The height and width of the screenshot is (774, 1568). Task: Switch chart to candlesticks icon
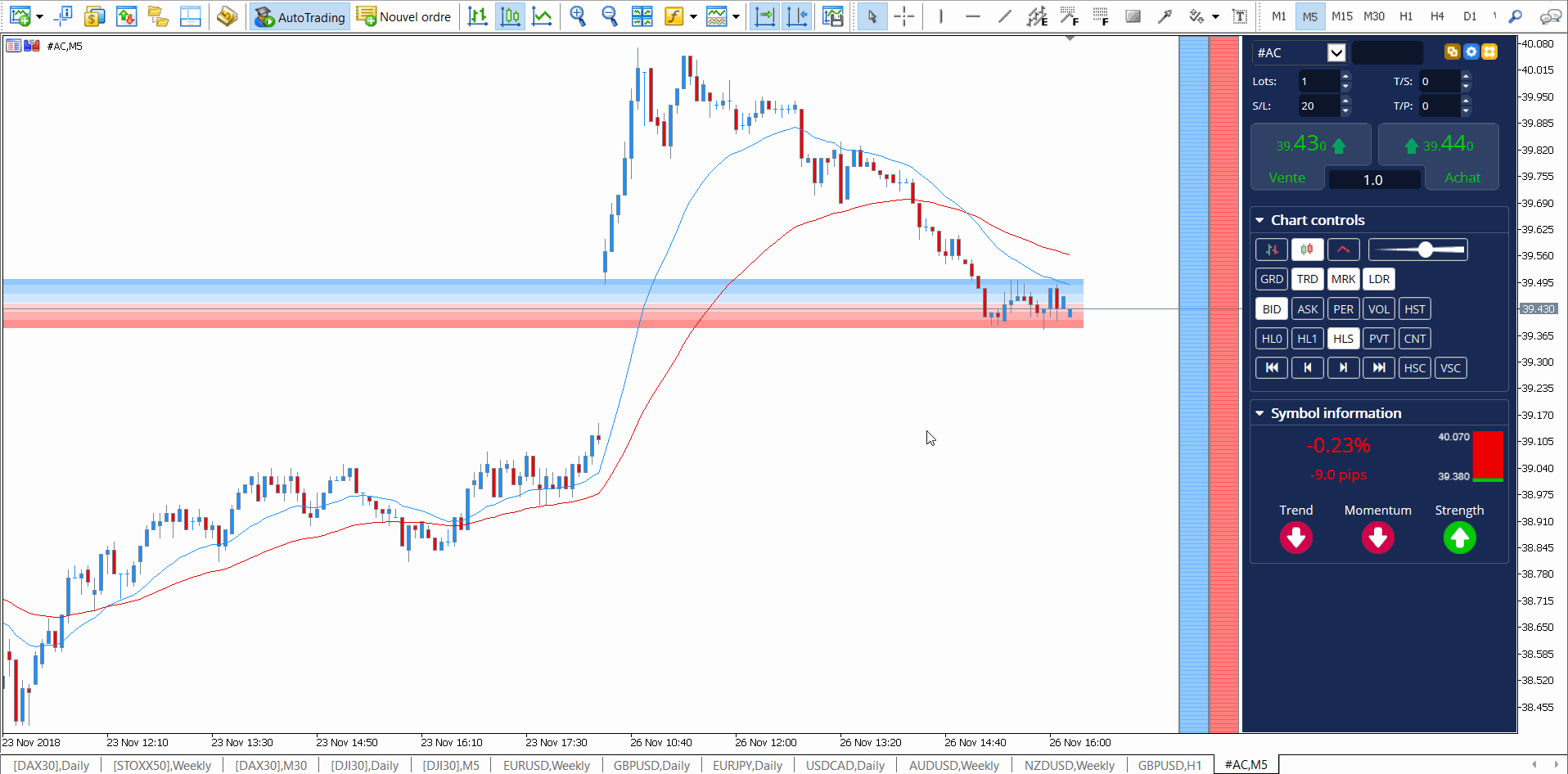point(510,16)
